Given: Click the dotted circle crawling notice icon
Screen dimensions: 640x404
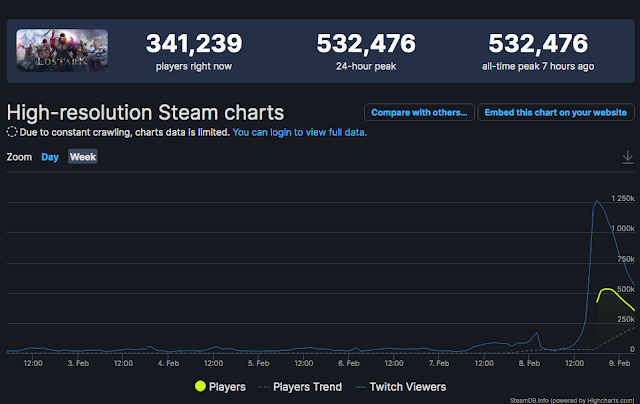Looking at the screenshot, I should pos(12,132).
